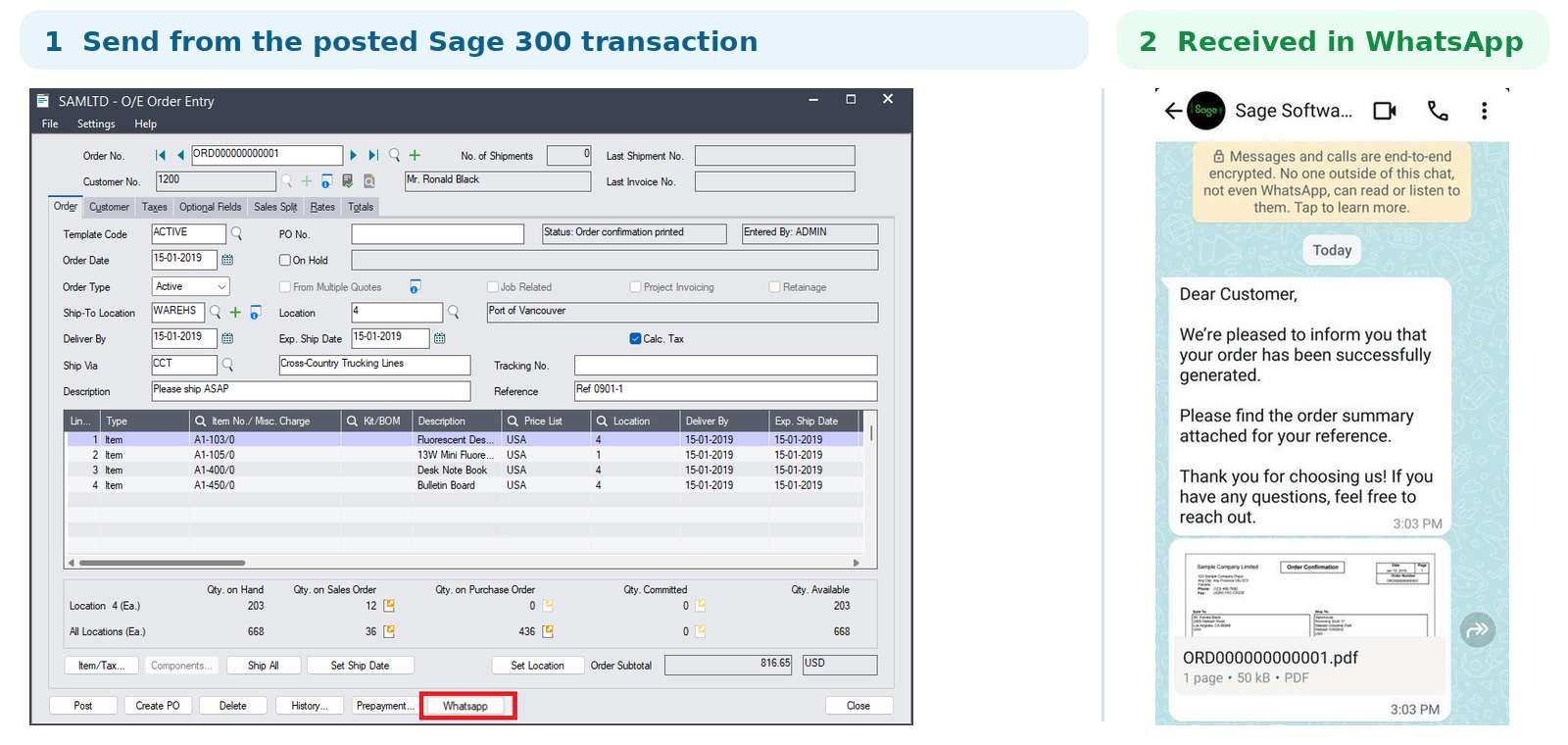Open the Ship-To Location finder
The image size is (1568, 745).
click(215, 312)
